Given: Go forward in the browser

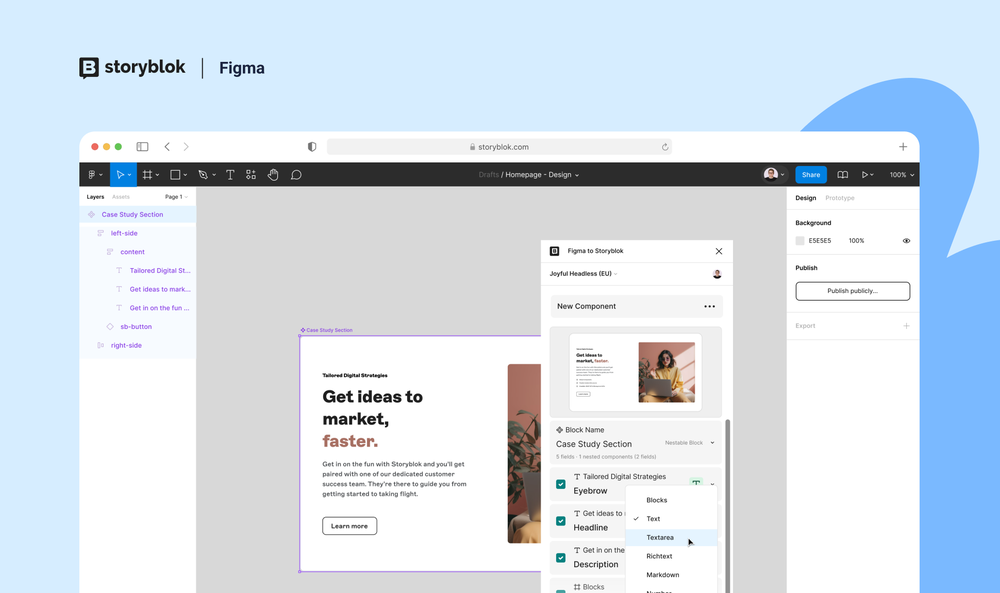Looking at the screenshot, I should coord(186,147).
